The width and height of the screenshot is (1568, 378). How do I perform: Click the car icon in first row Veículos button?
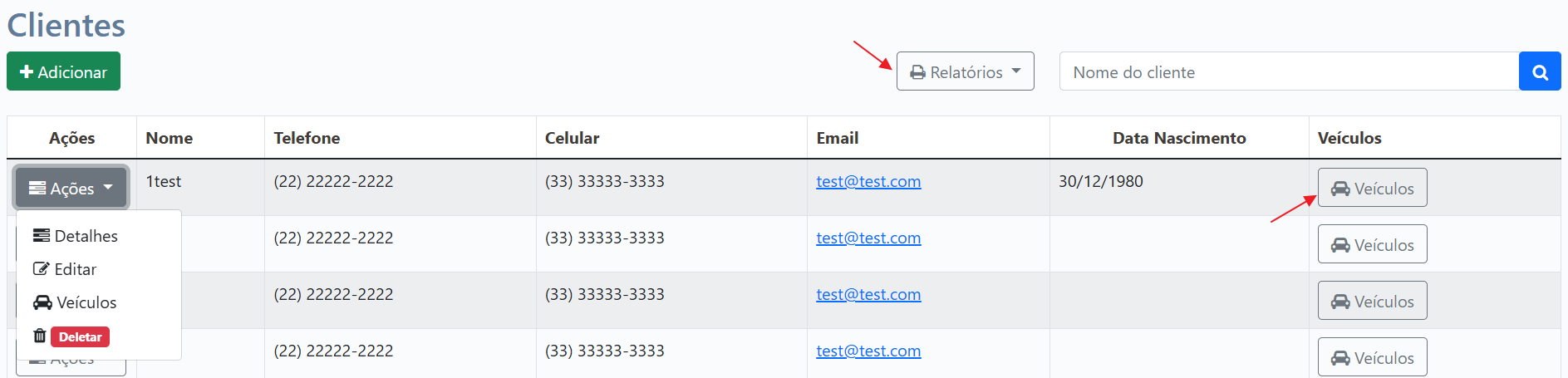pyautogui.click(x=1340, y=189)
